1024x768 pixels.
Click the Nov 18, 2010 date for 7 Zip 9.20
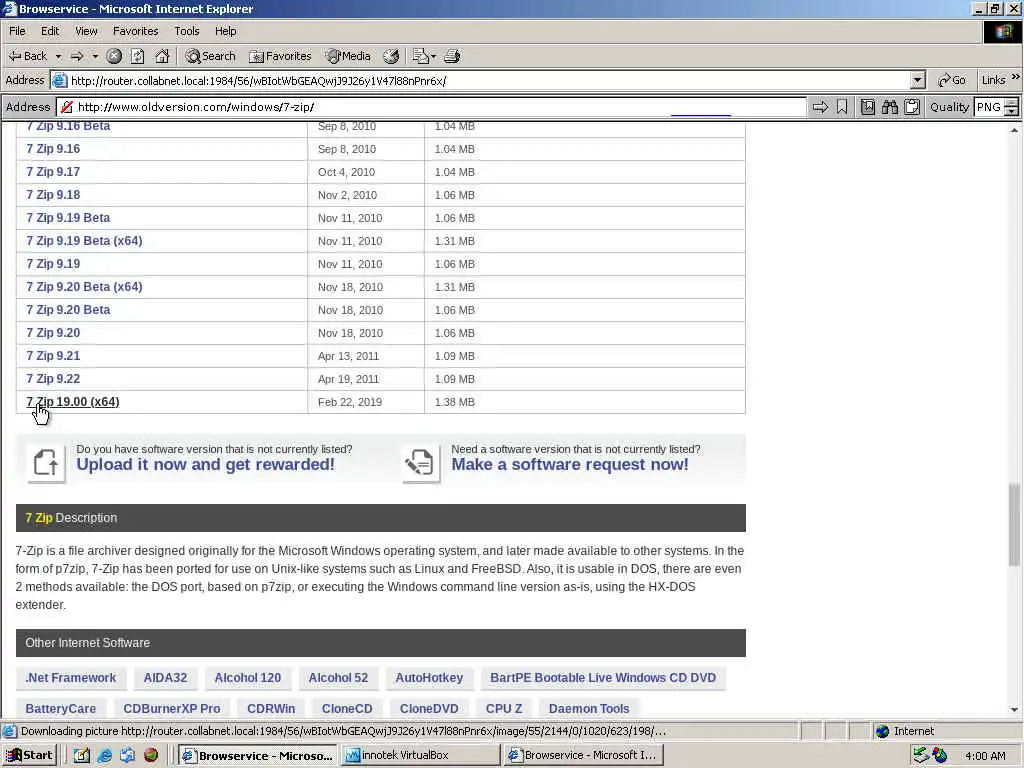pos(350,333)
